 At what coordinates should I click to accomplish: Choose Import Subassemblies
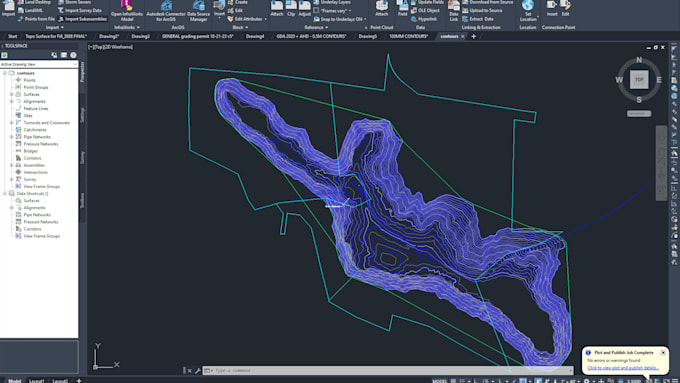tap(82, 19)
